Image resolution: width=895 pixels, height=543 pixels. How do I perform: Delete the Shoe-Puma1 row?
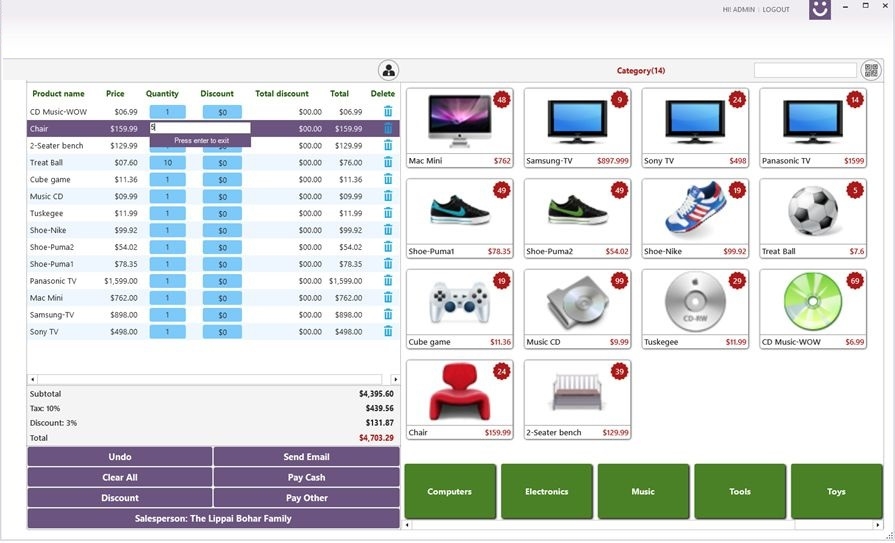click(x=388, y=264)
